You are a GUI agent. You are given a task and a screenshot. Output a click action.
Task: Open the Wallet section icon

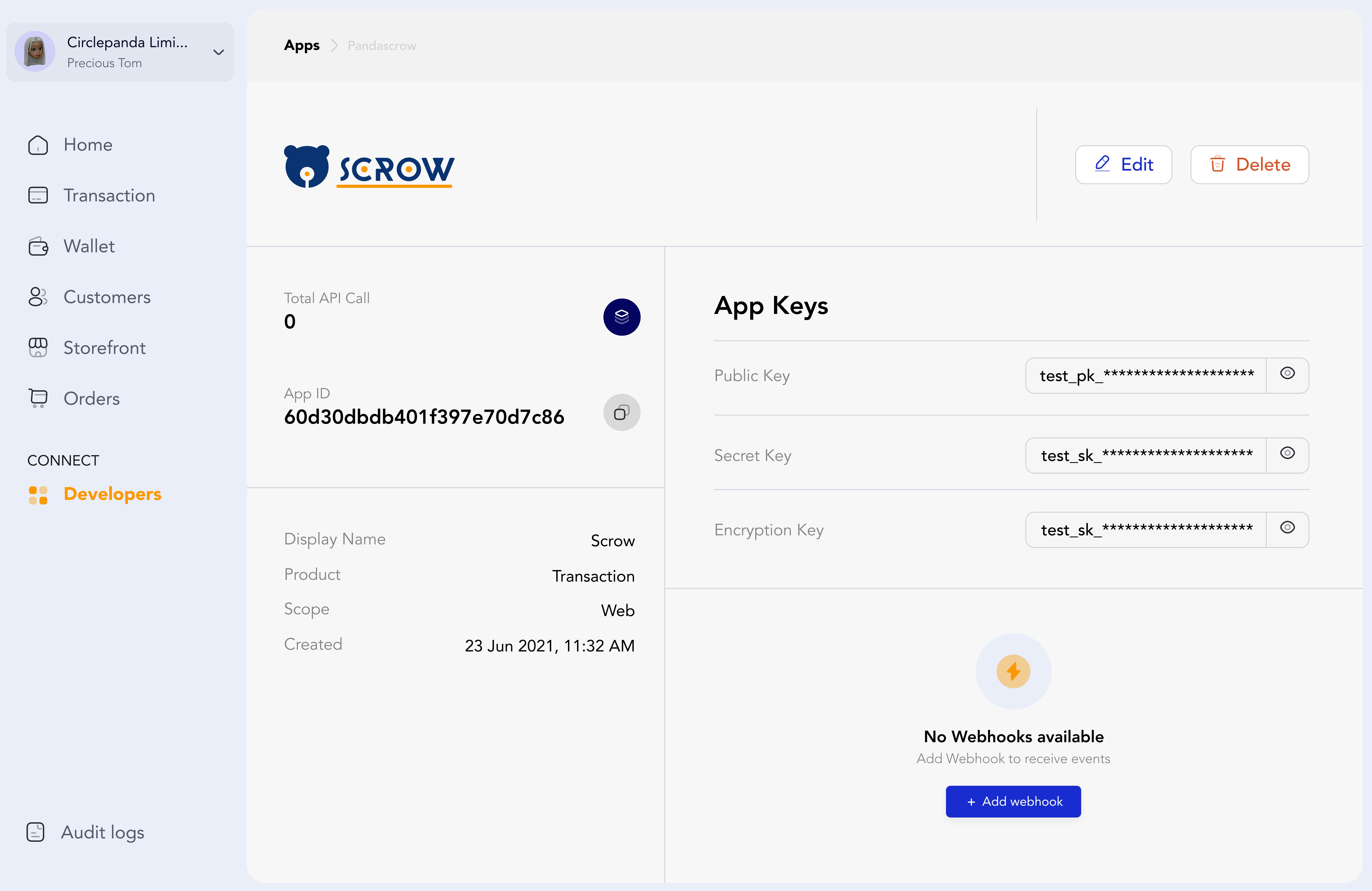coord(38,247)
